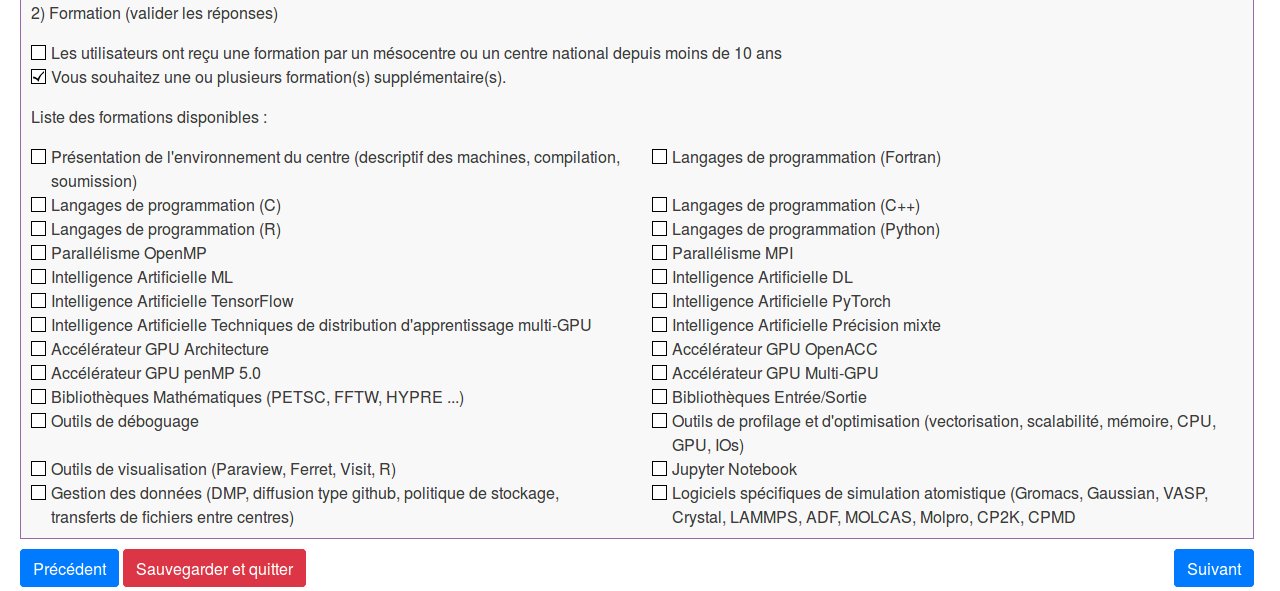Check "Accélérateur GPU Architecture"
1280x591 pixels.
click(x=38, y=347)
